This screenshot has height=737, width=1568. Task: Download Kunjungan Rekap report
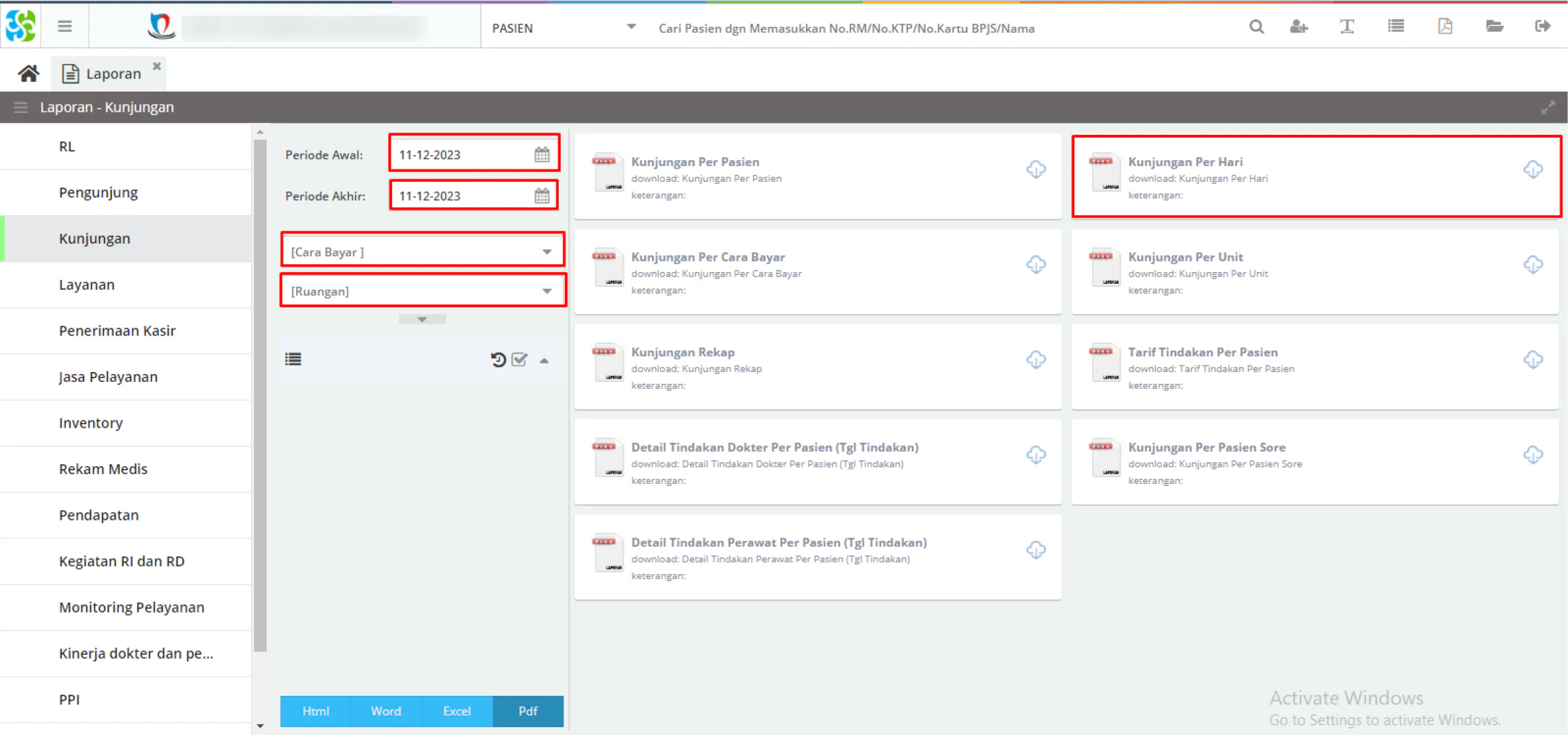pos(1035,360)
